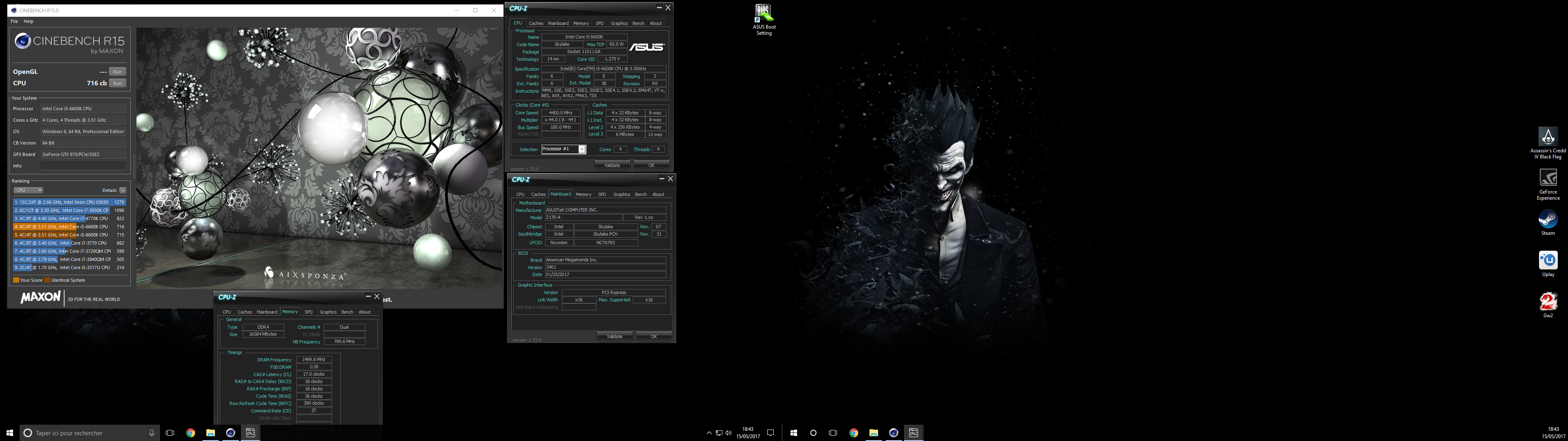The image size is (1568, 441).
Task: Select the Steam desktop icon
Action: point(1547,222)
